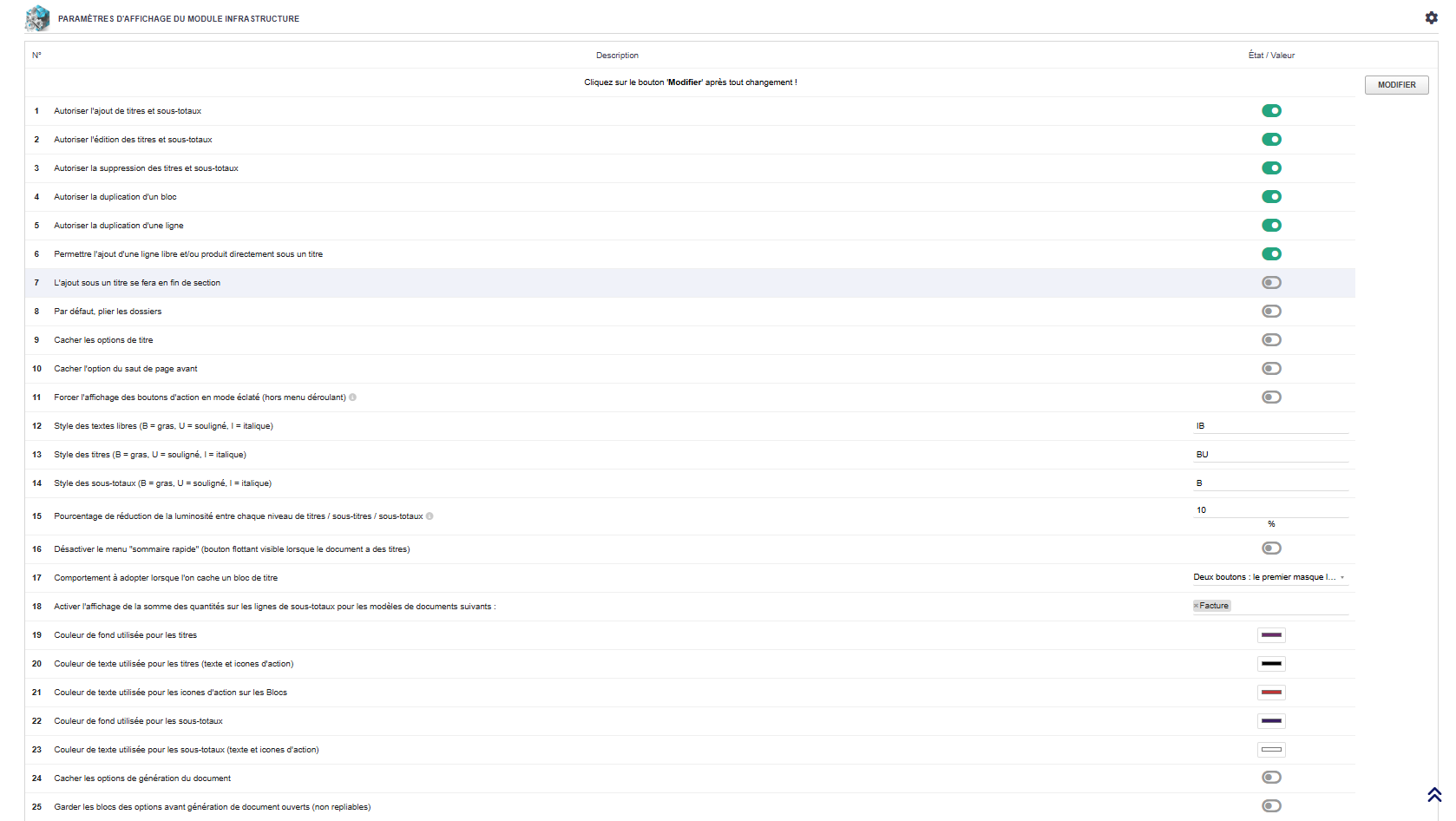
Task: Click the MODIFIER button
Action: coord(1396,85)
